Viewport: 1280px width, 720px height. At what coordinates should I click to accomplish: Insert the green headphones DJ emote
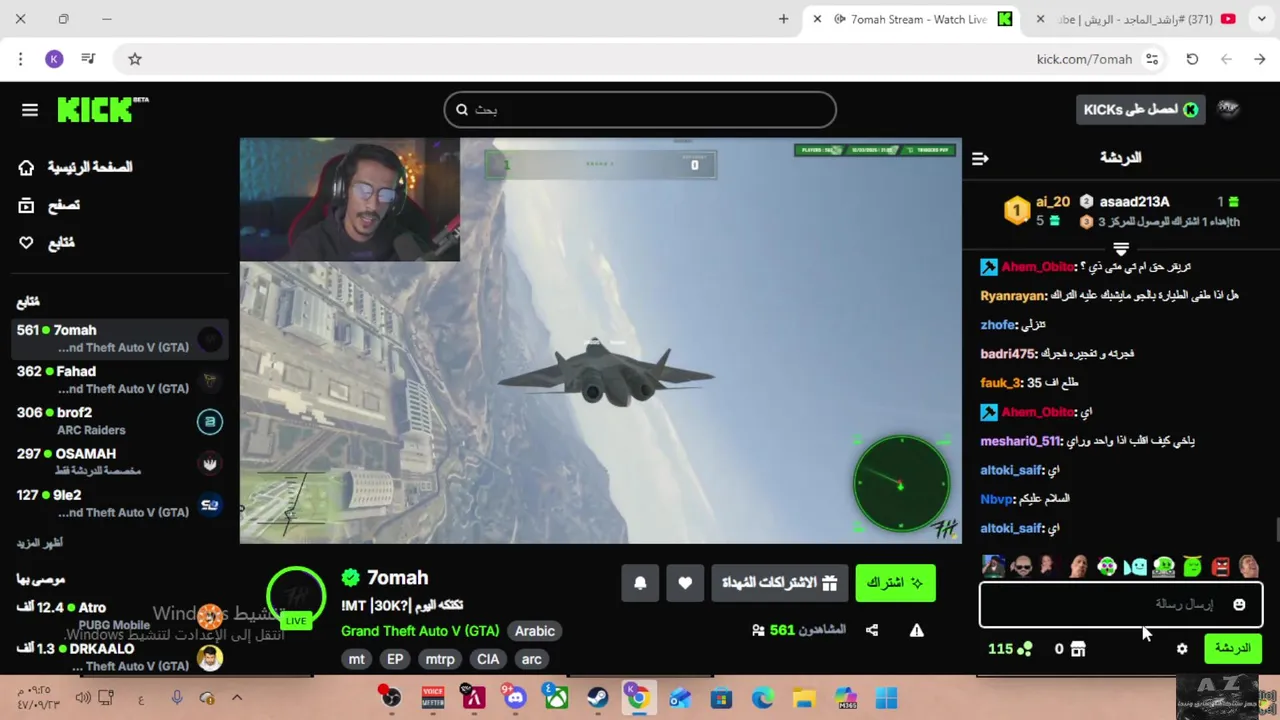point(1164,567)
